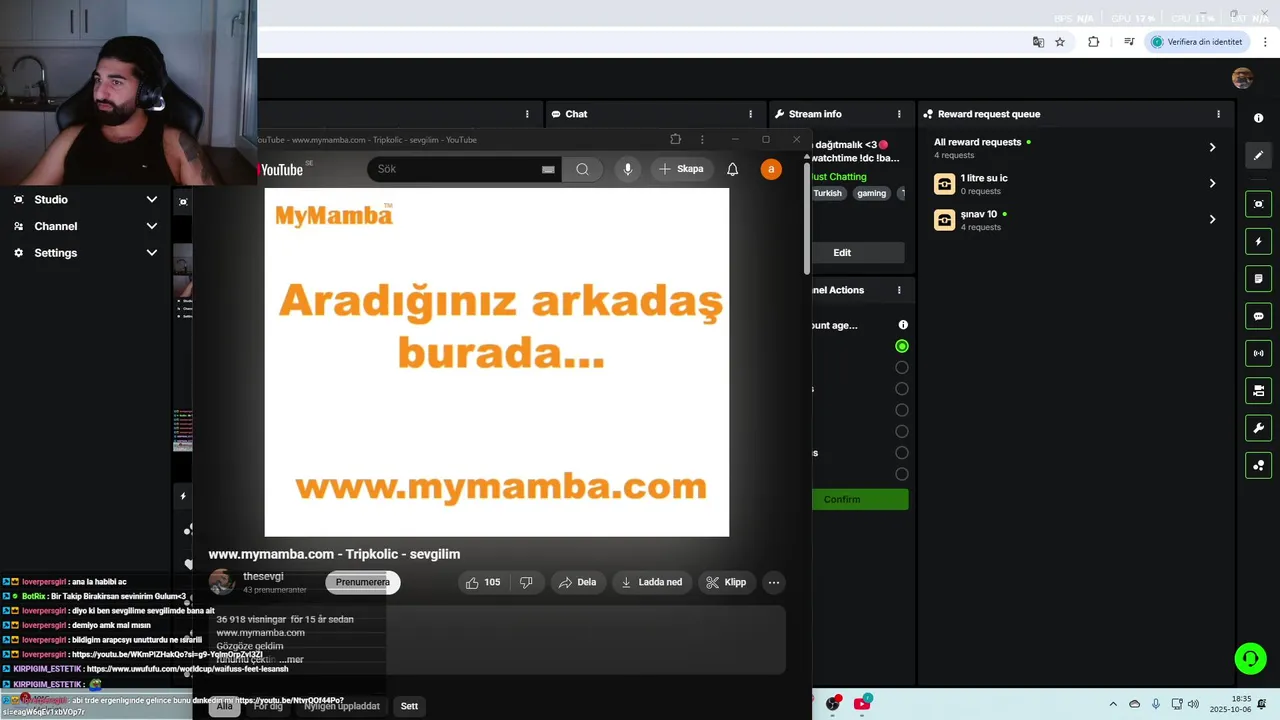The image size is (1280, 720).
Task: Click Prenumerera to subscribe to thesevgi
Action: [x=363, y=582]
